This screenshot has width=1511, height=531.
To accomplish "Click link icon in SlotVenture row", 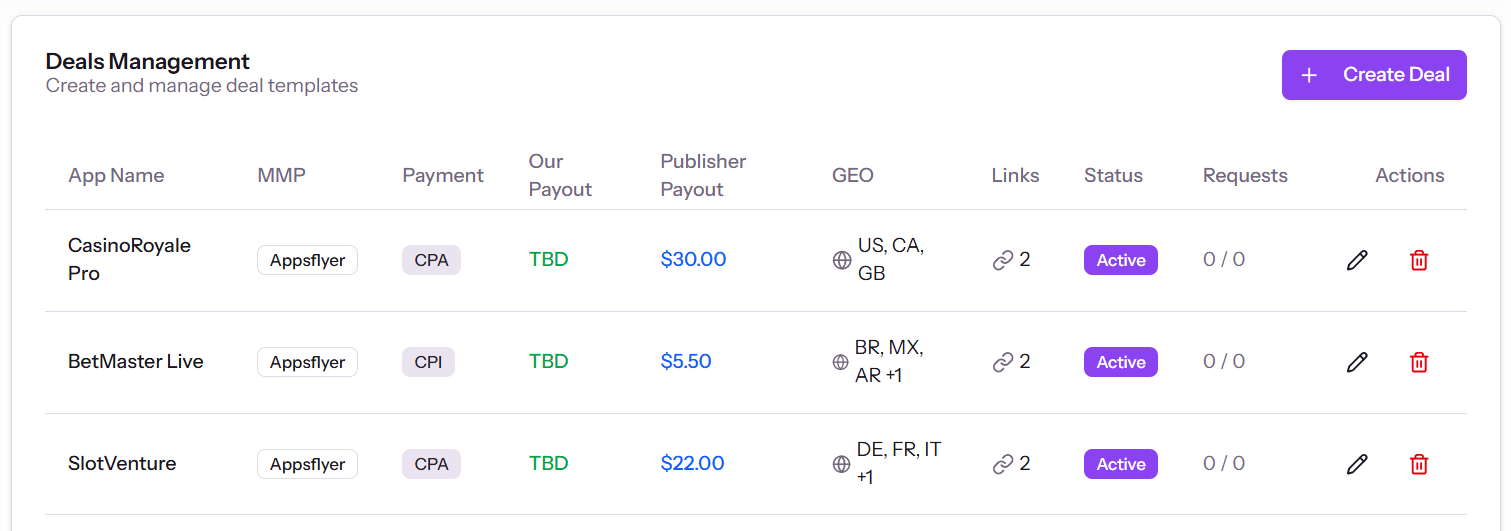I will (1003, 464).
